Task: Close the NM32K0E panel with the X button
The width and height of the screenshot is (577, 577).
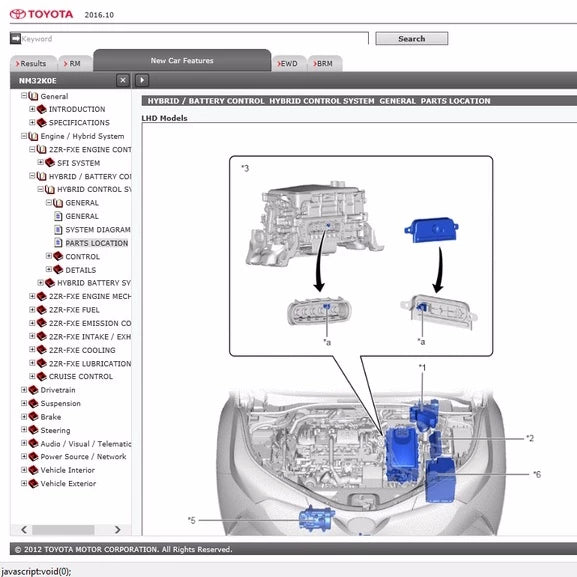Action: pos(123,80)
